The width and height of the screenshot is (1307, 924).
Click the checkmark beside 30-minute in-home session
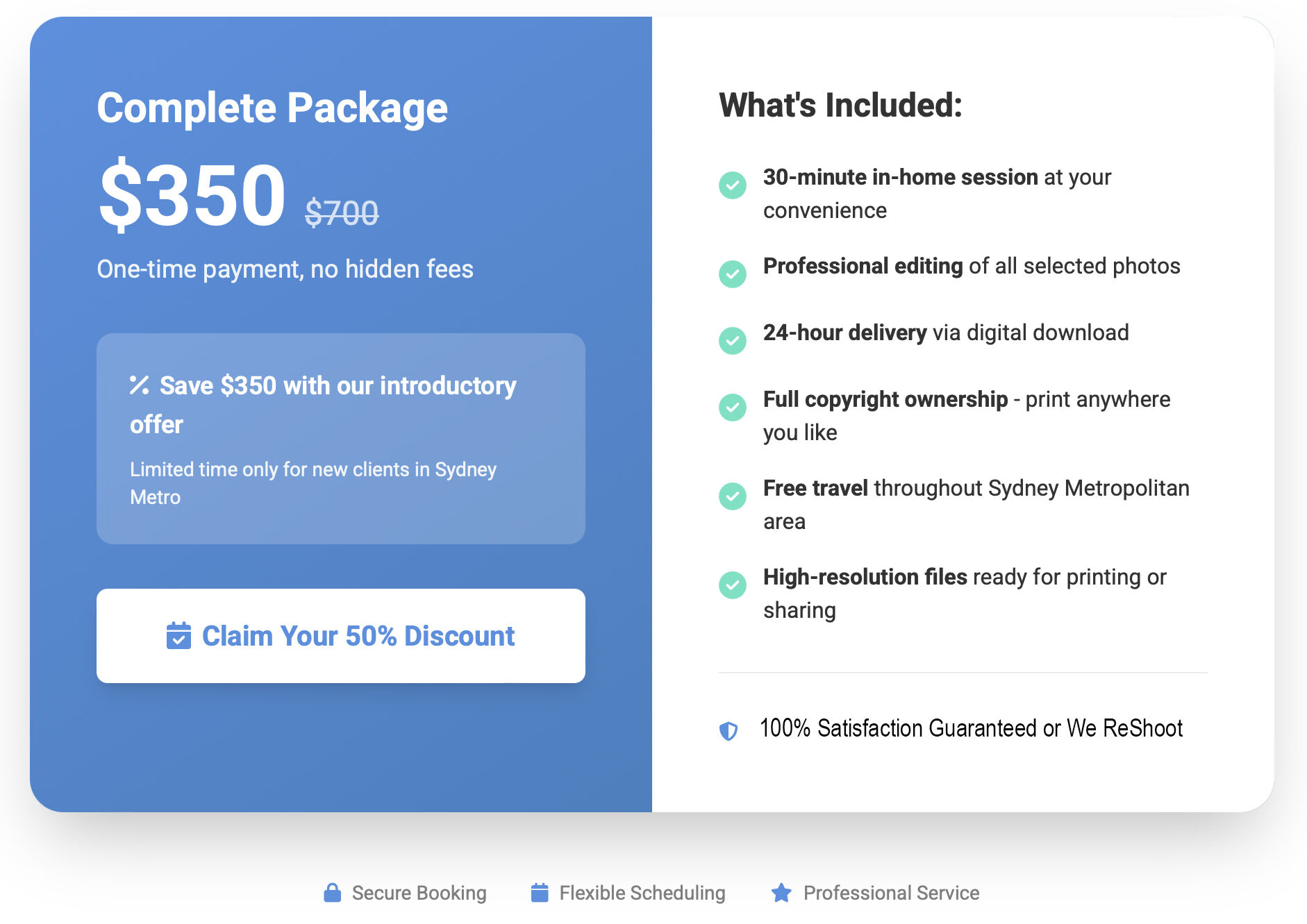(x=732, y=185)
